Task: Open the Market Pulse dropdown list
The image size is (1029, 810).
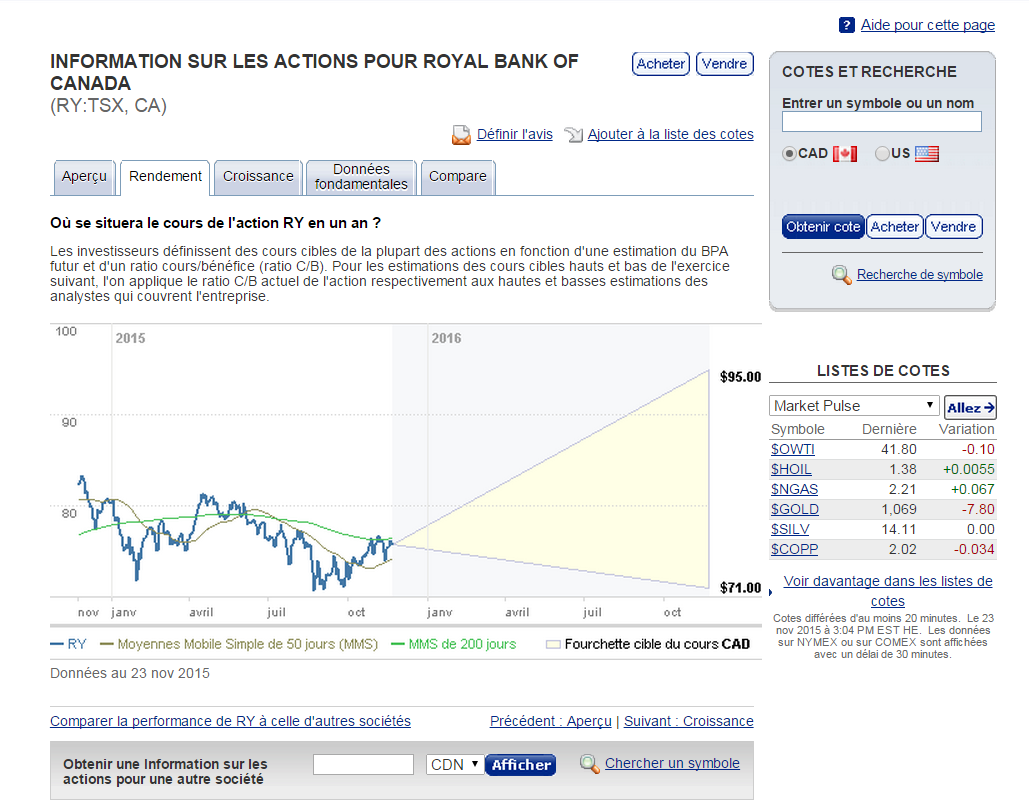Action: point(854,406)
